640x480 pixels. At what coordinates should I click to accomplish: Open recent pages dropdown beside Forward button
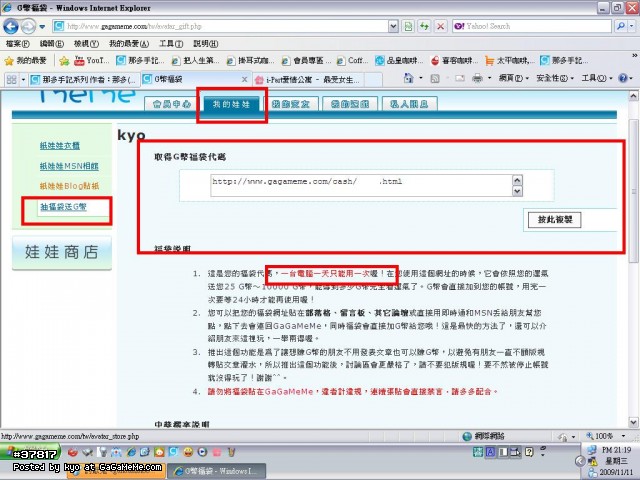42,27
